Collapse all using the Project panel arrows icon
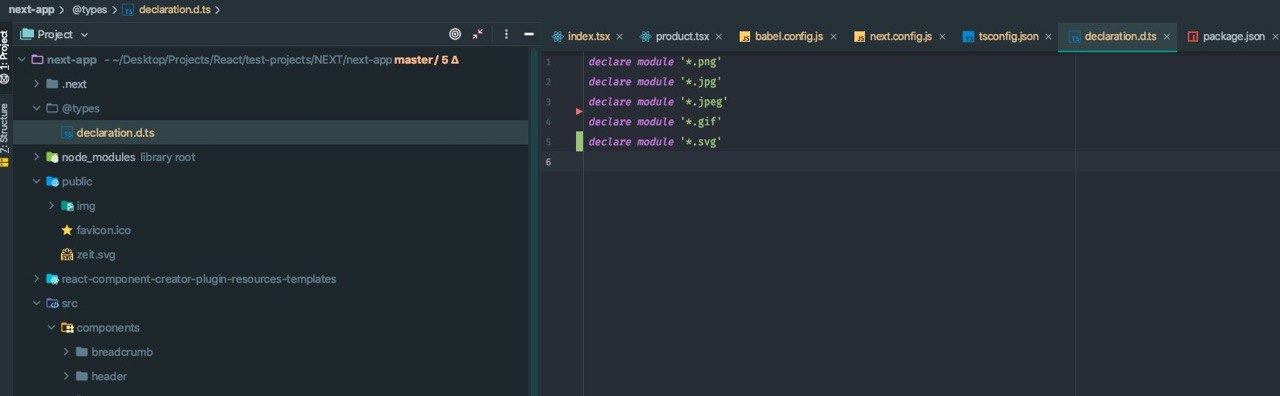This screenshot has width=1280, height=396. click(x=478, y=34)
